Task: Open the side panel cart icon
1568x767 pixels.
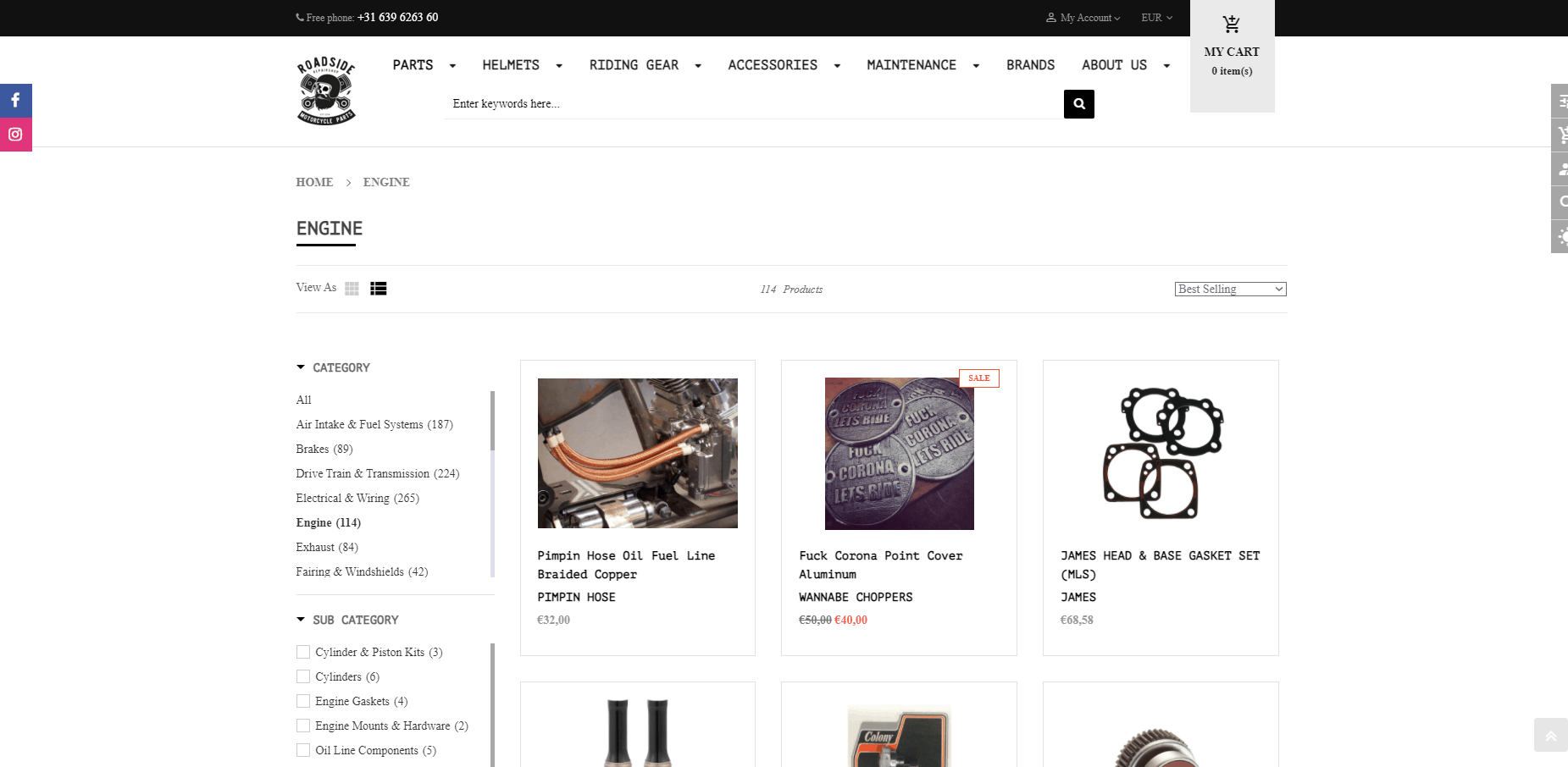Action: 1560,135
